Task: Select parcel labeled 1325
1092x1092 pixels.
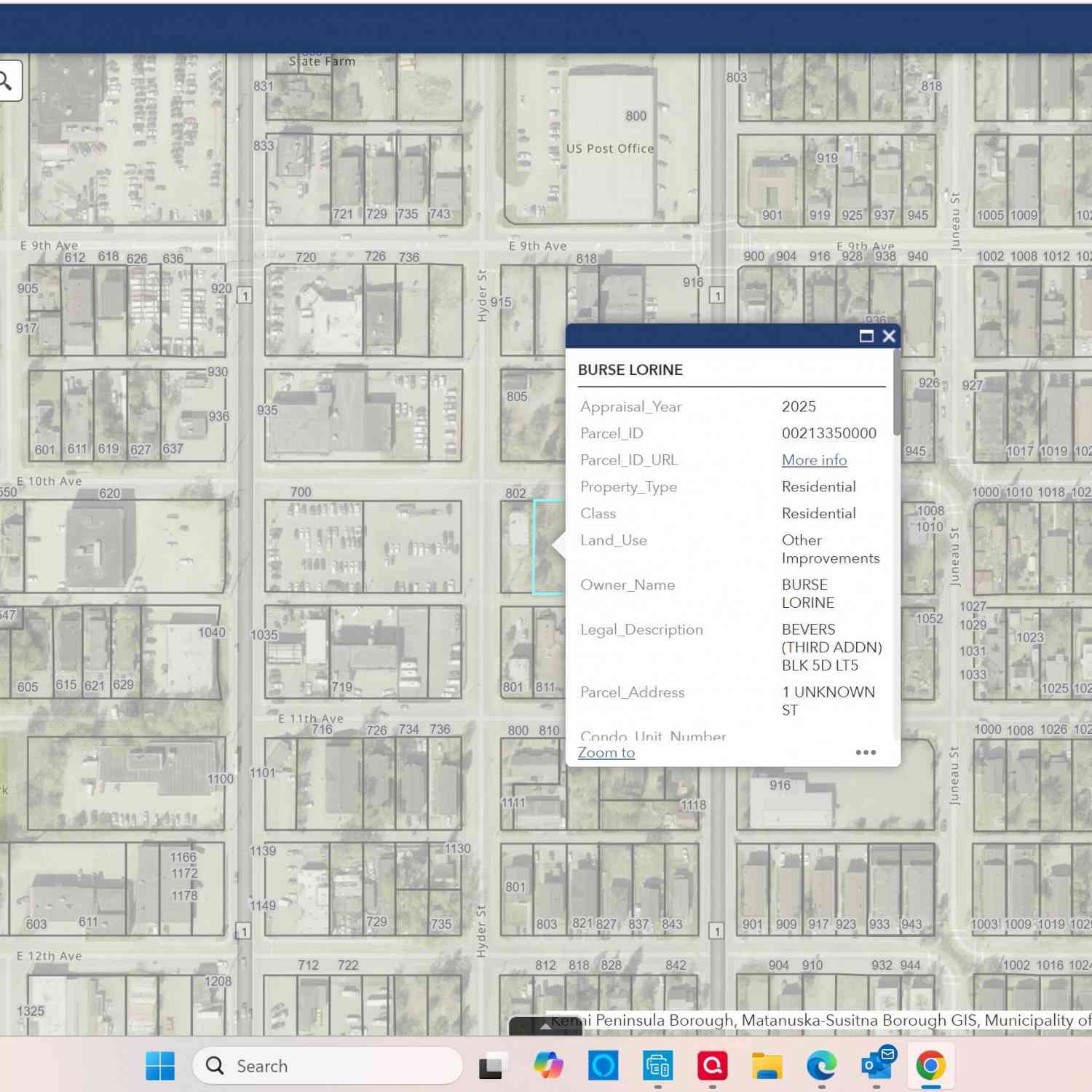Action: pyautogui.click(x=31, y=1011)
